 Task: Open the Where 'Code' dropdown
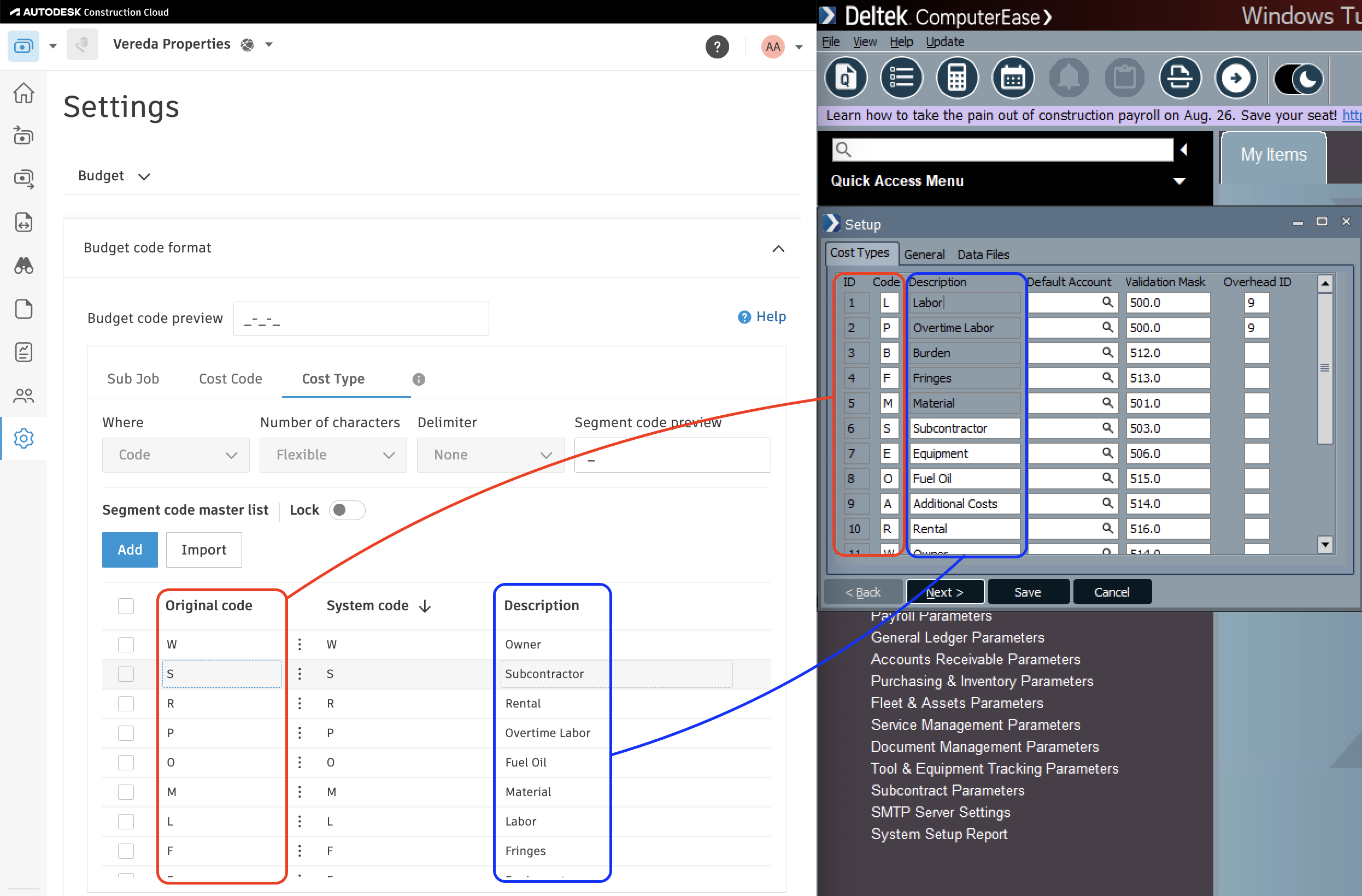coord(175,455)
